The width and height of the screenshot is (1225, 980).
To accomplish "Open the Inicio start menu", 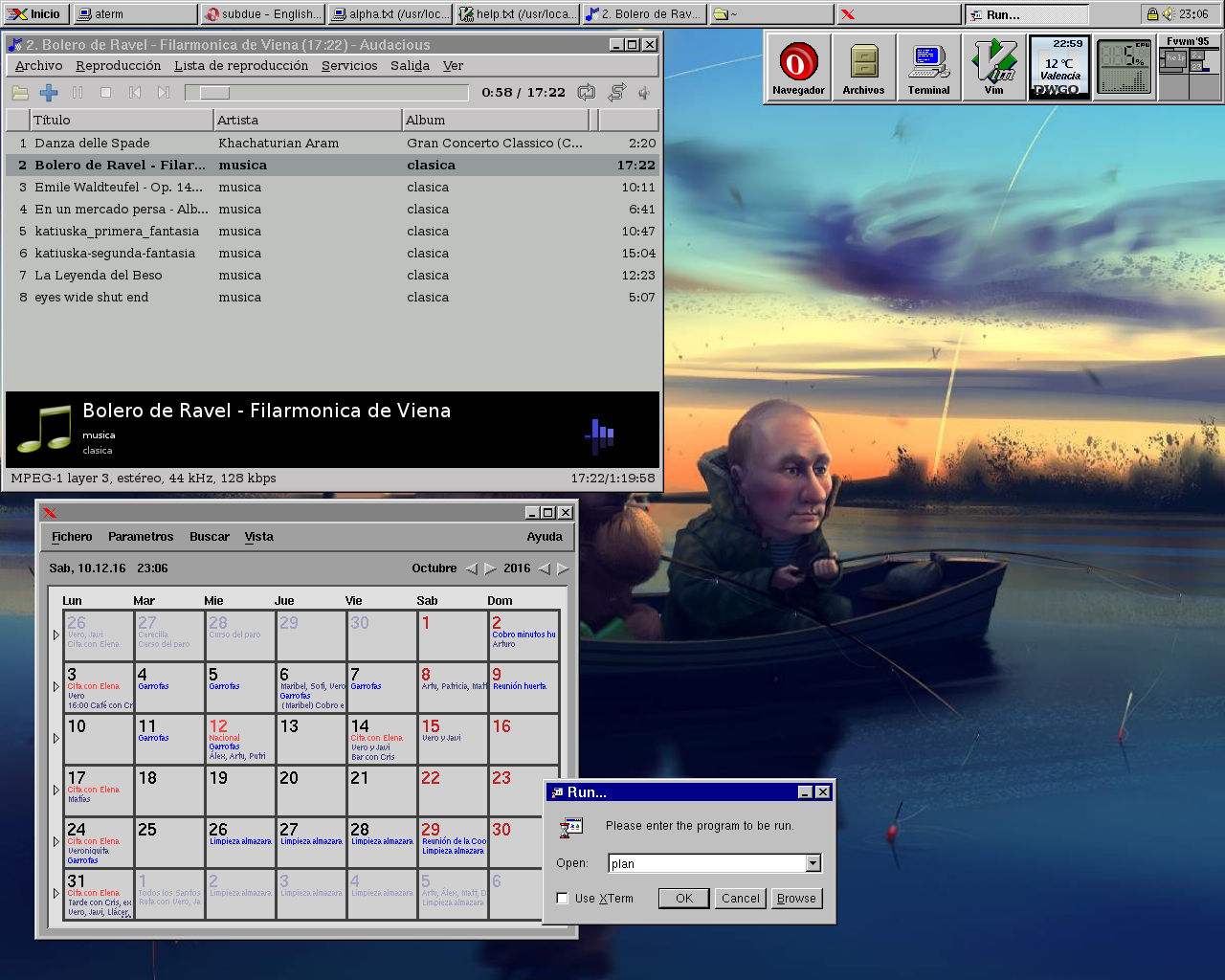I will [x=34, y=14].
